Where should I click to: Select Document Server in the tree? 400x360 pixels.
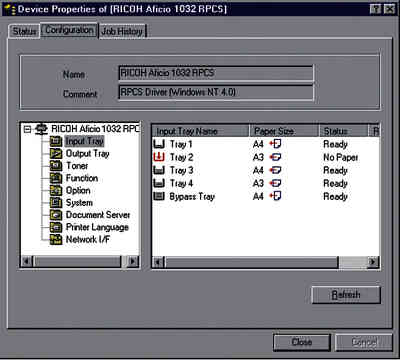coord(98,215)
